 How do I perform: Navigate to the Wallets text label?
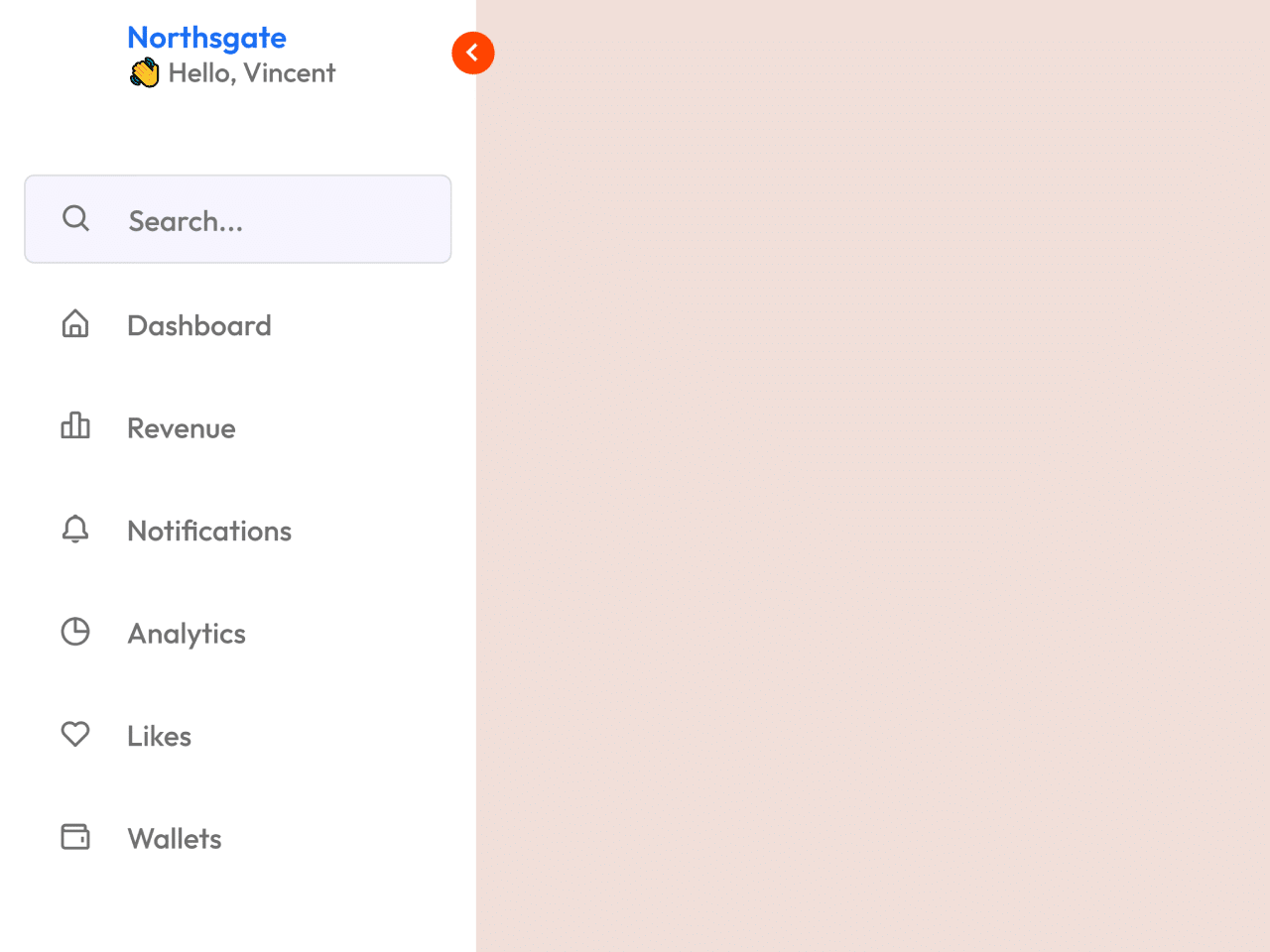coord(174,839)
